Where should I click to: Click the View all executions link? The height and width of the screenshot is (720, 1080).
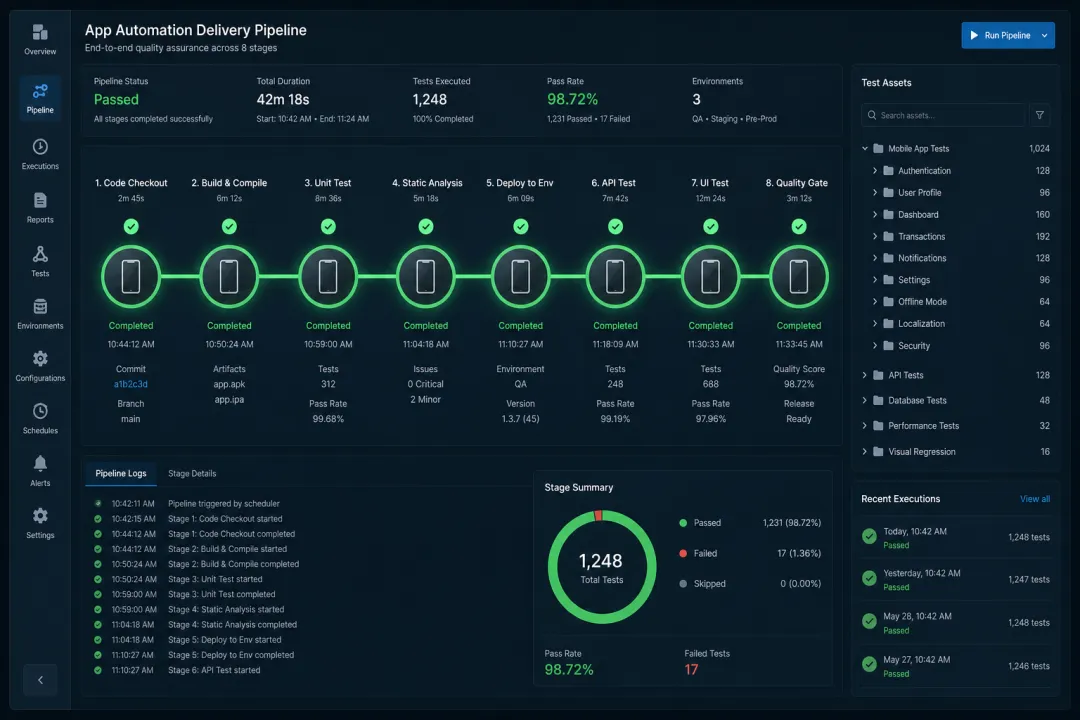(x=1035, y=499)
